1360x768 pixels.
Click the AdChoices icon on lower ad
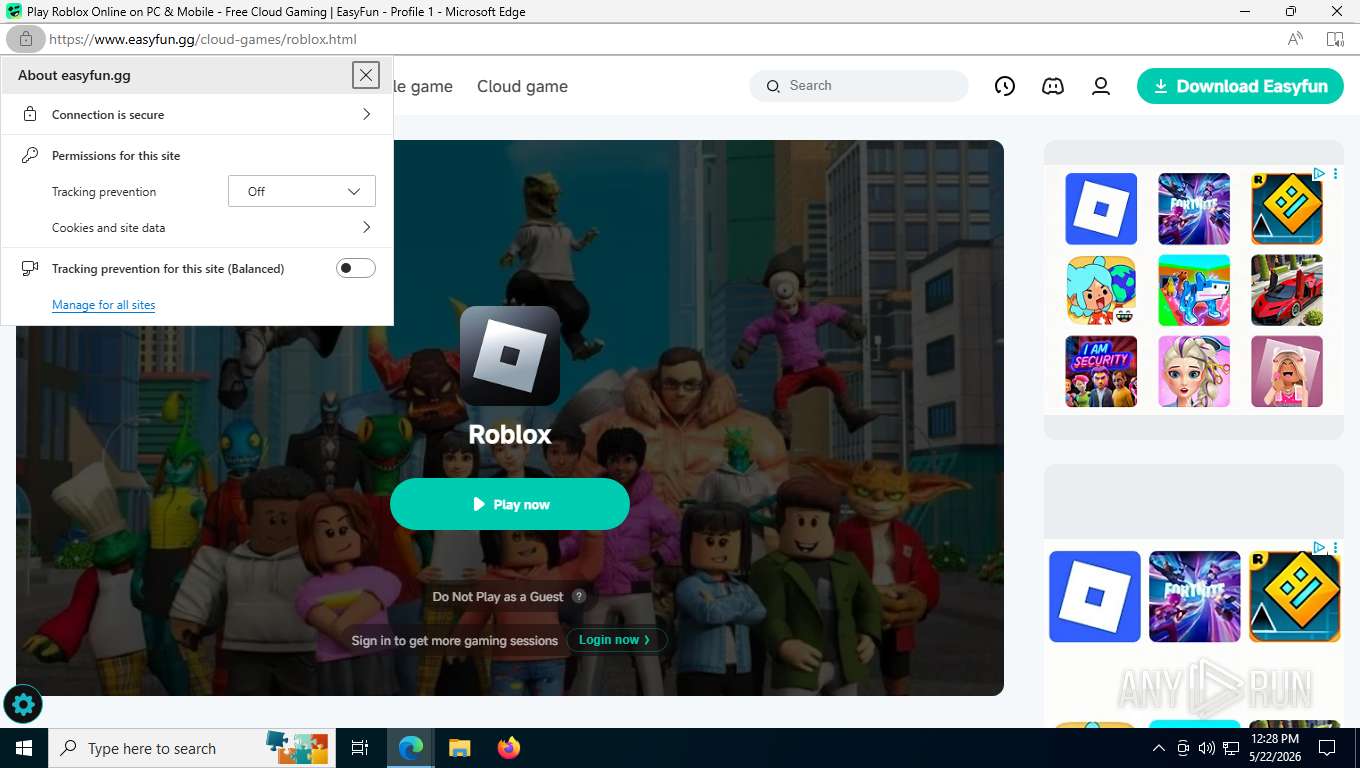(1319, 547)
